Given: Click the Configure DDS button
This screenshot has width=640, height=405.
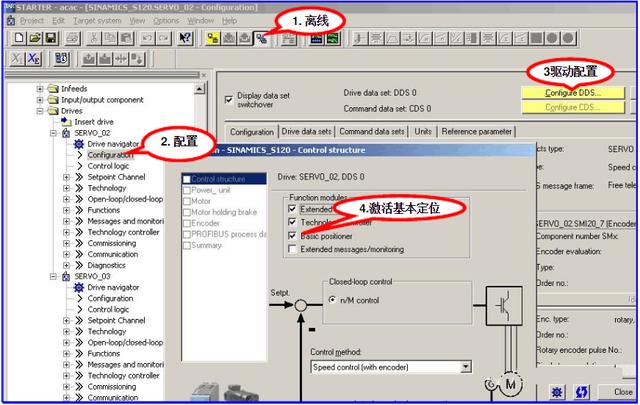Looking at the screenshot, I should (x=572, y=93).
